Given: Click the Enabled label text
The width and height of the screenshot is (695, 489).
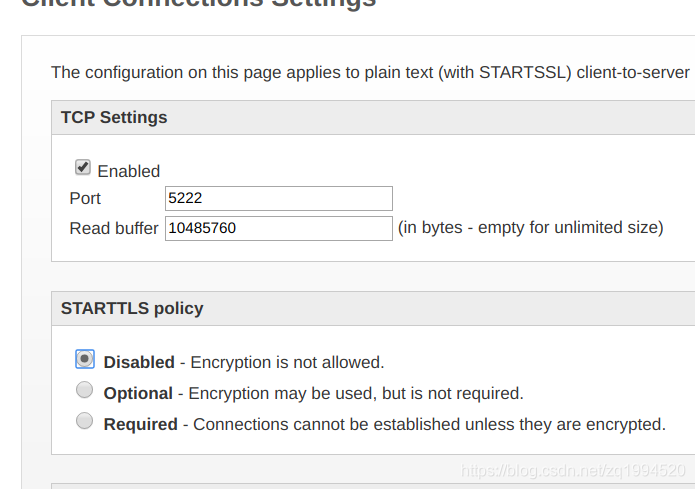Looking at the screenshot, I should [129, 171].
